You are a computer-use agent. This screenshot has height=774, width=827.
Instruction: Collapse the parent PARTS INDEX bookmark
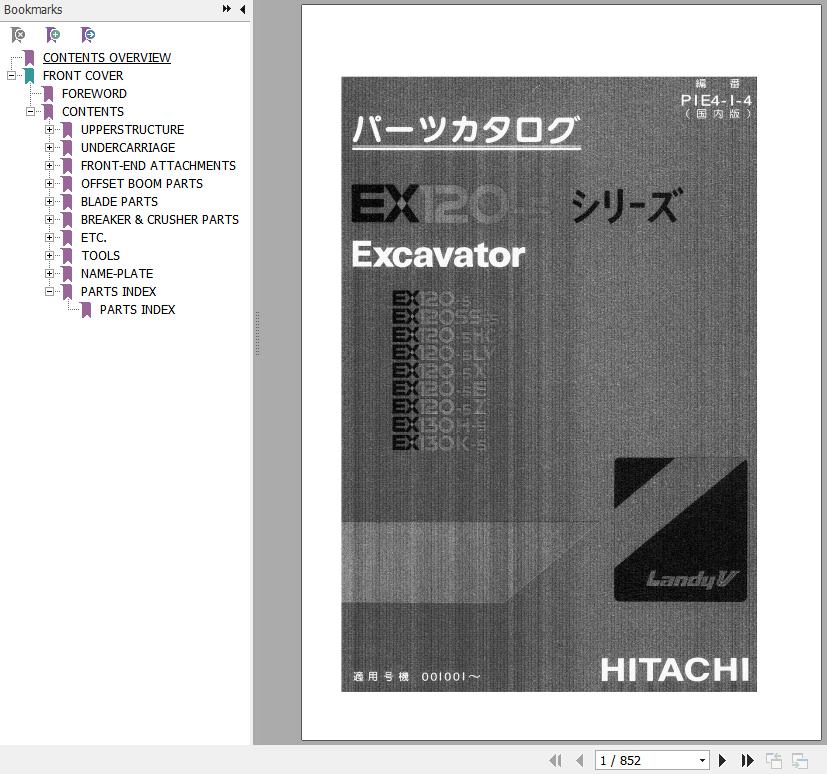49,291
